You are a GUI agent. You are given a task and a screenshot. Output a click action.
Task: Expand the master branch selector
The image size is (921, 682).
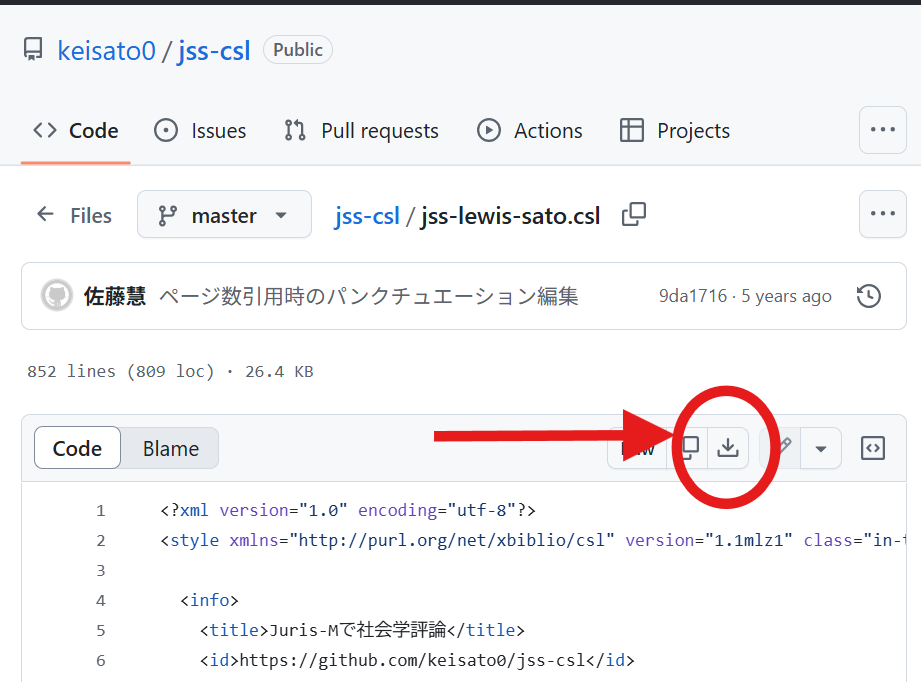click(224, 214)
